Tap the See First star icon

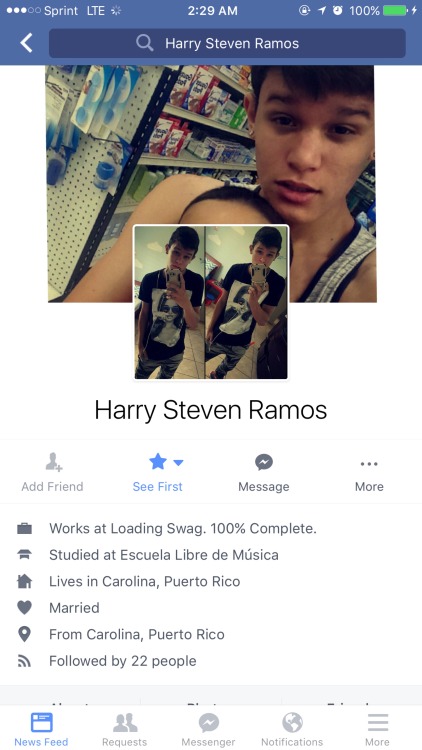[157, 462]
